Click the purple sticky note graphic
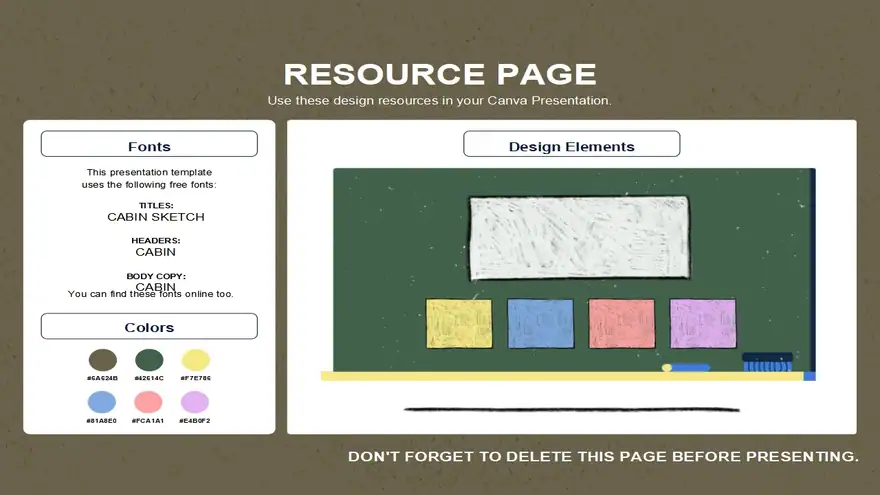This screenshot has width=880, height=495. [703, 324]
